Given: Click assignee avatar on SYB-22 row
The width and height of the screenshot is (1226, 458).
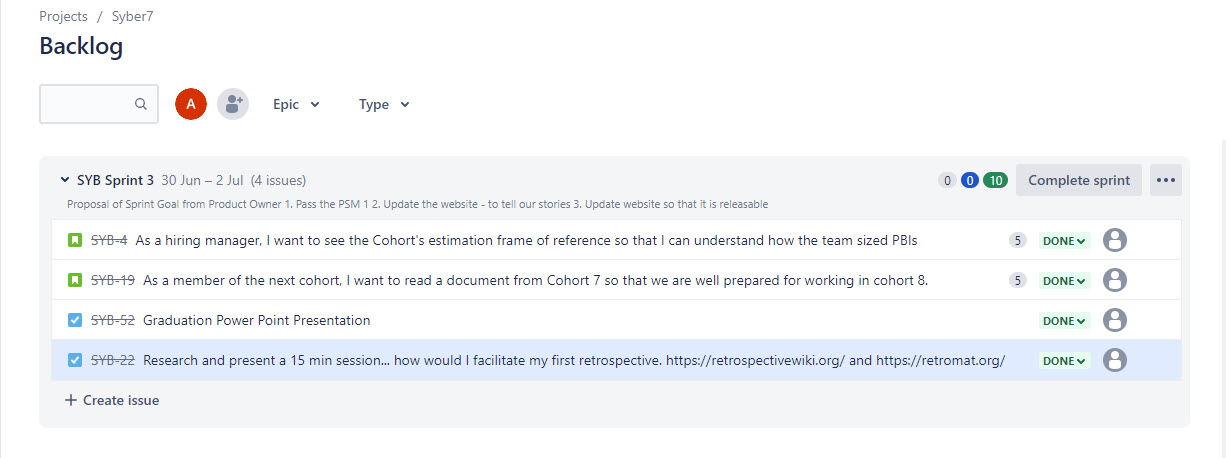Looking at the screenshot, I should click(x=1115, y=360).
